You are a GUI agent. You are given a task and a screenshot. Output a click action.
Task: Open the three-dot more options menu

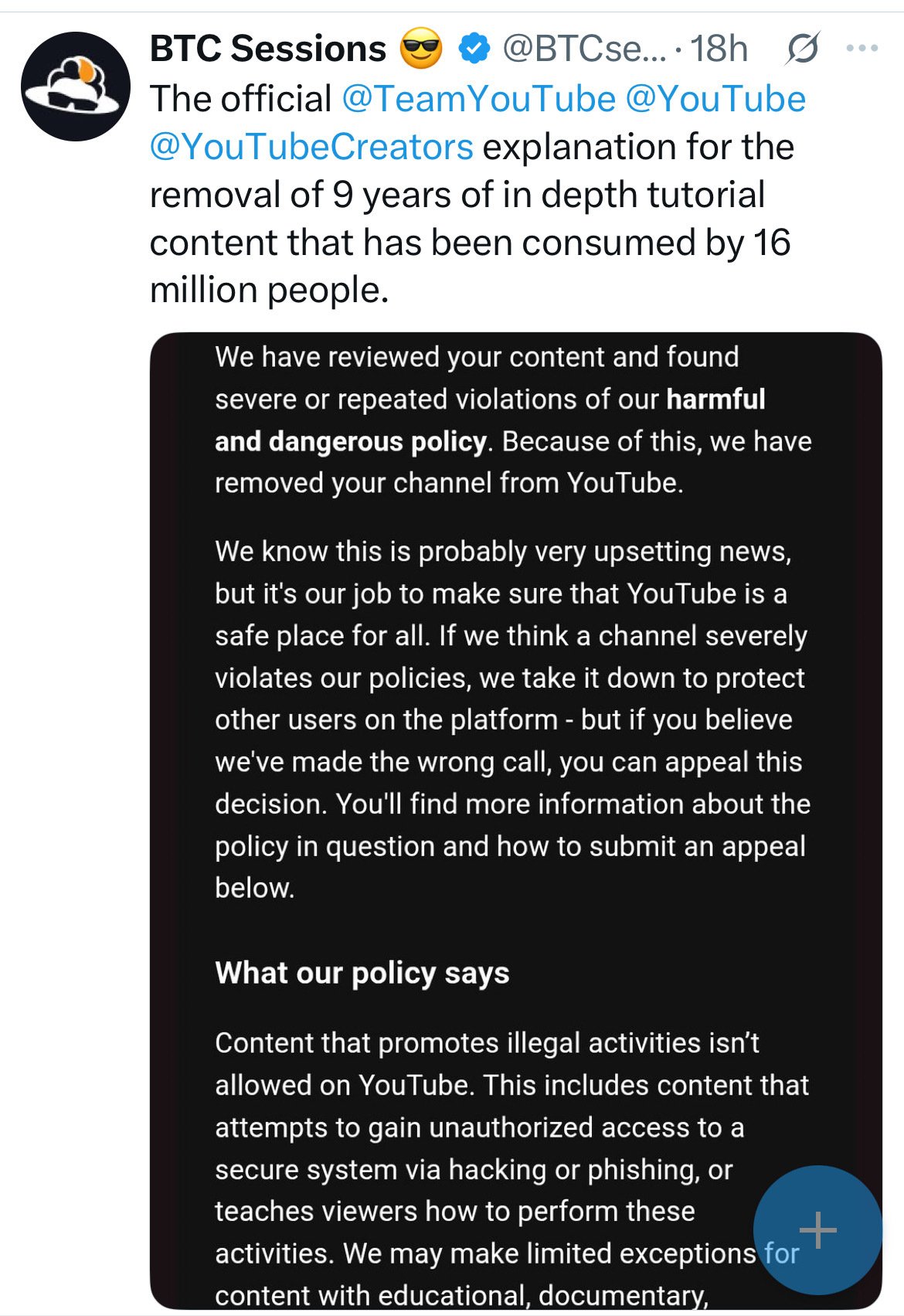point(862,49)
